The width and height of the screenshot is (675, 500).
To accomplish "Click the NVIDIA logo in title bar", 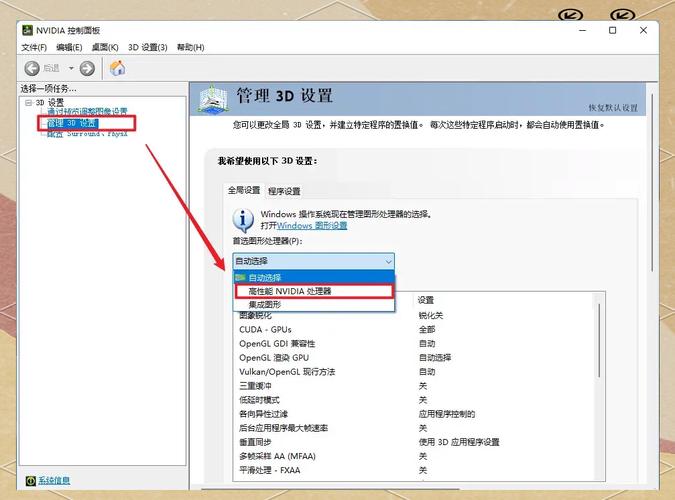I will click(27, 30).
